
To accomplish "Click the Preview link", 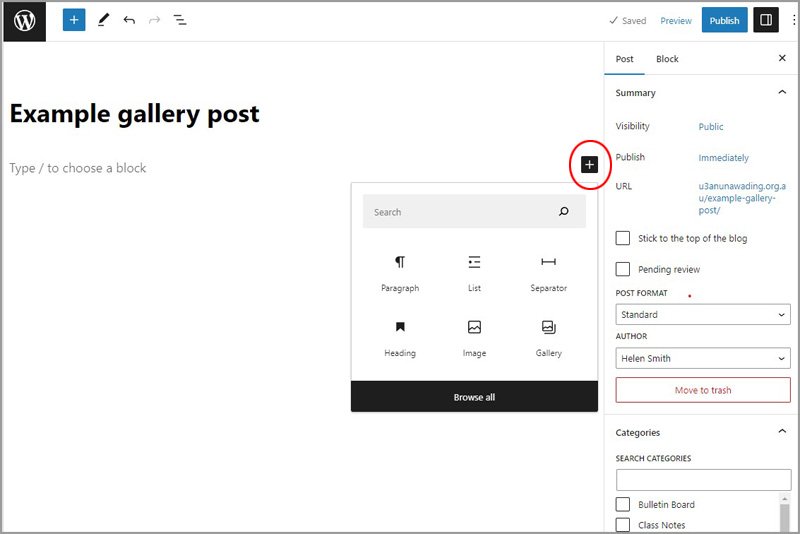I will click(x=676, y=20).
